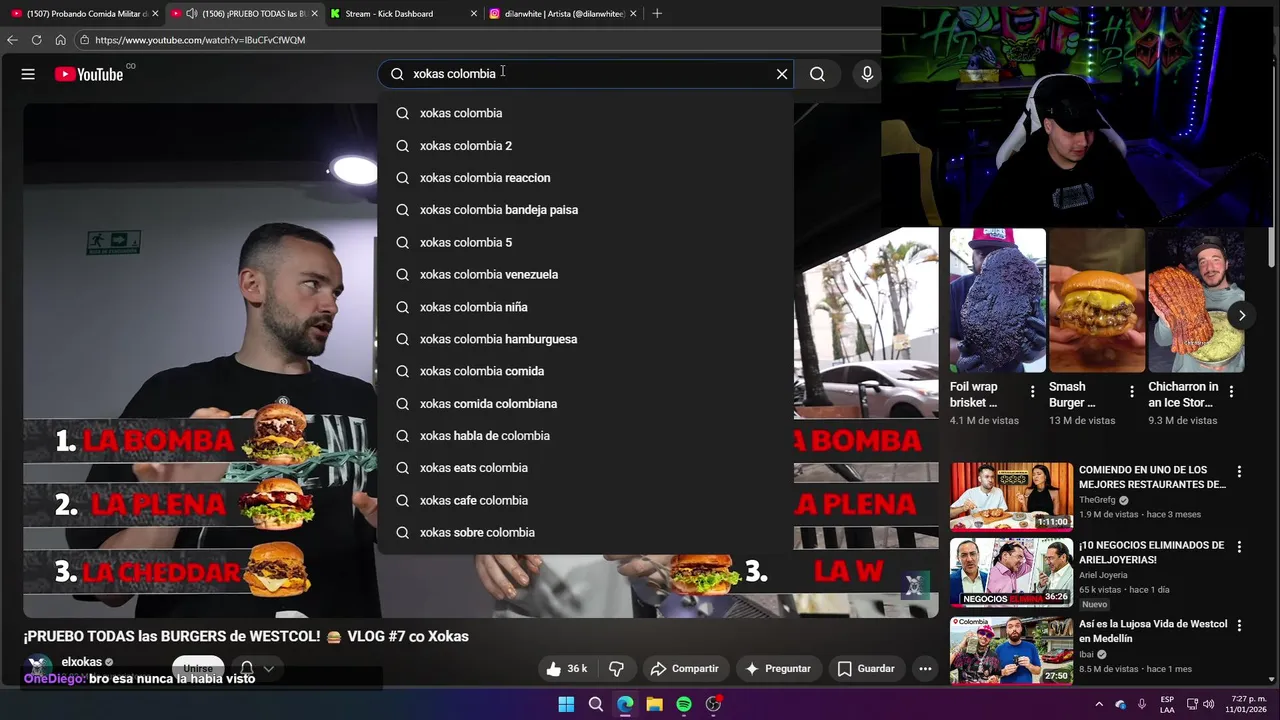Screen dimensions: 1280x720
Task: Click the browser back arrow
Action: tap(12, 40)
